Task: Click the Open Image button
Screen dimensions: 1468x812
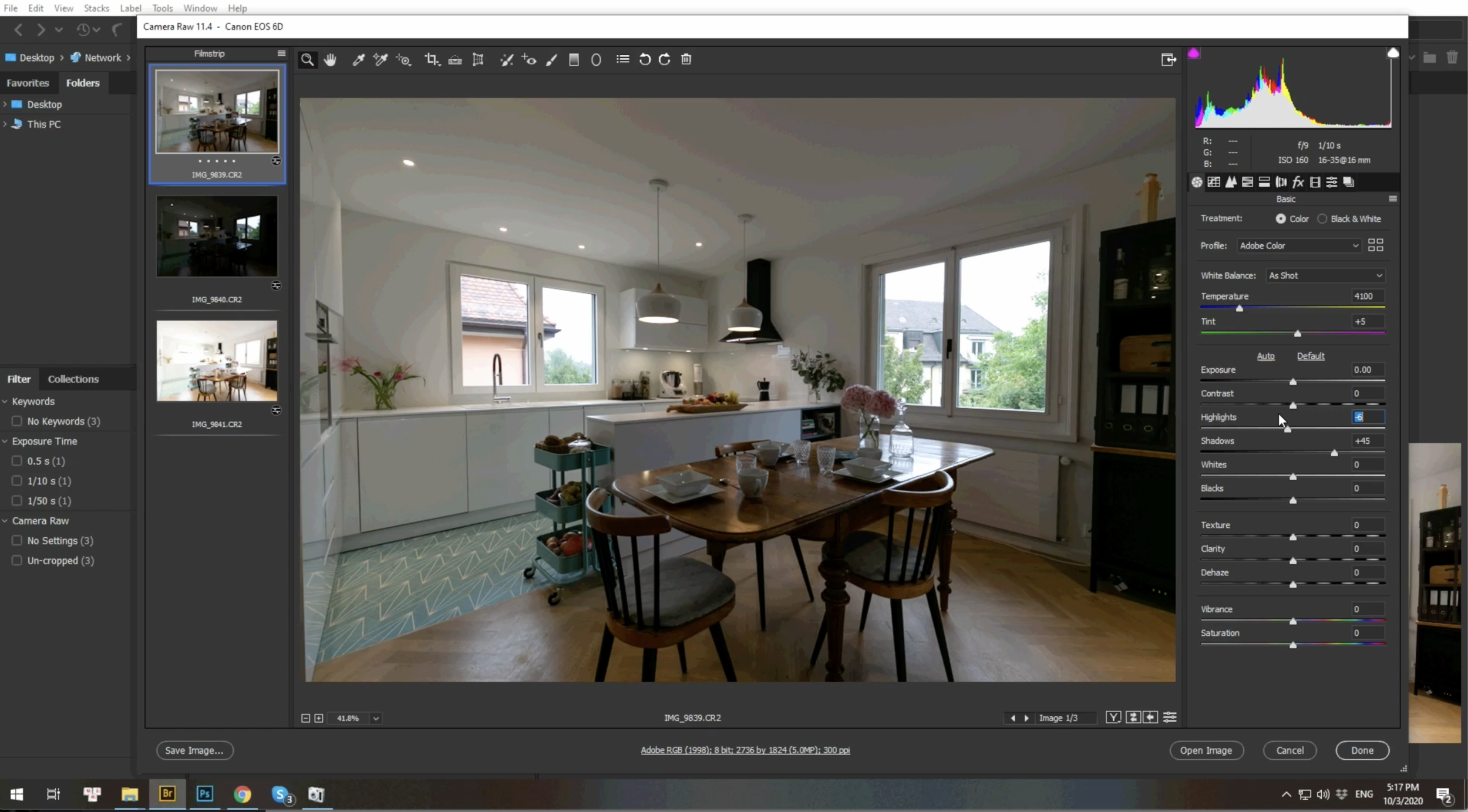Action: (1206, 750)
